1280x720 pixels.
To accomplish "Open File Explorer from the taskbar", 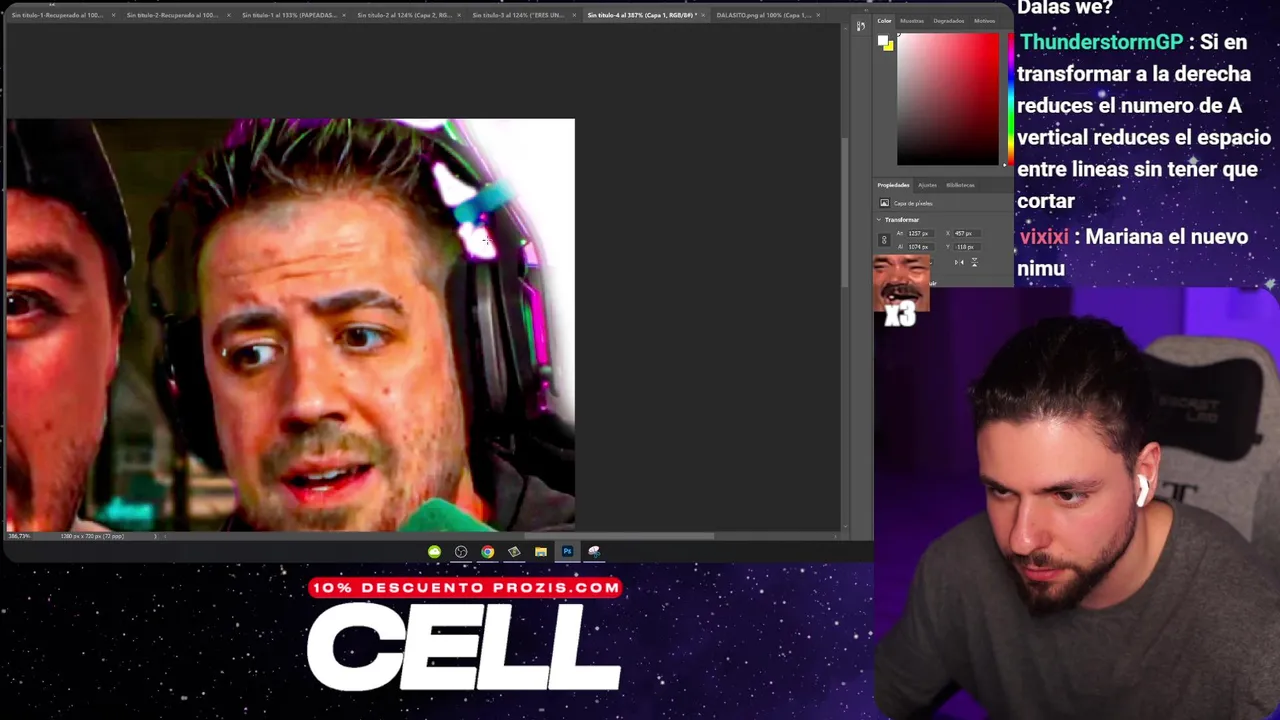I will (x=540, y=551).
